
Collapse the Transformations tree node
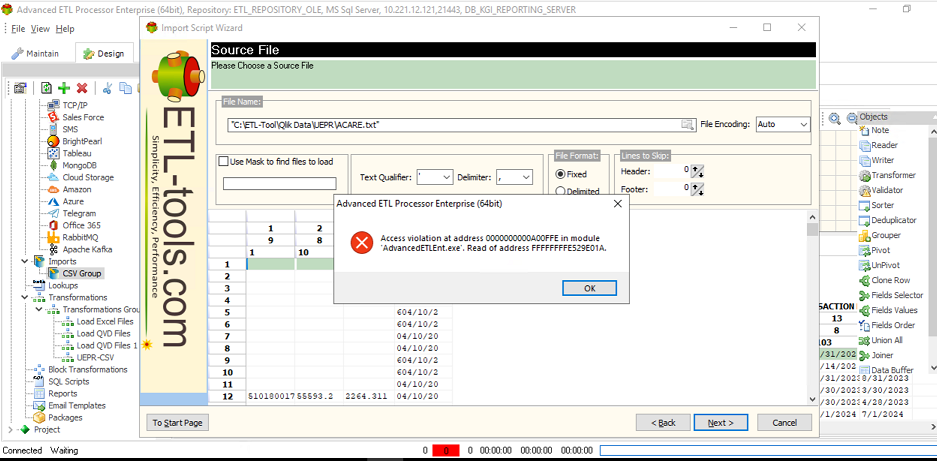pyautogui.click(x=25, y=297)
